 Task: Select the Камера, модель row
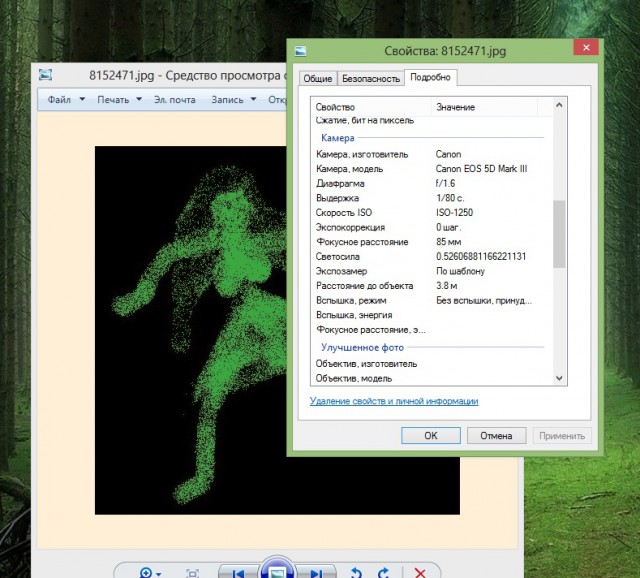[x=432, y=169]
